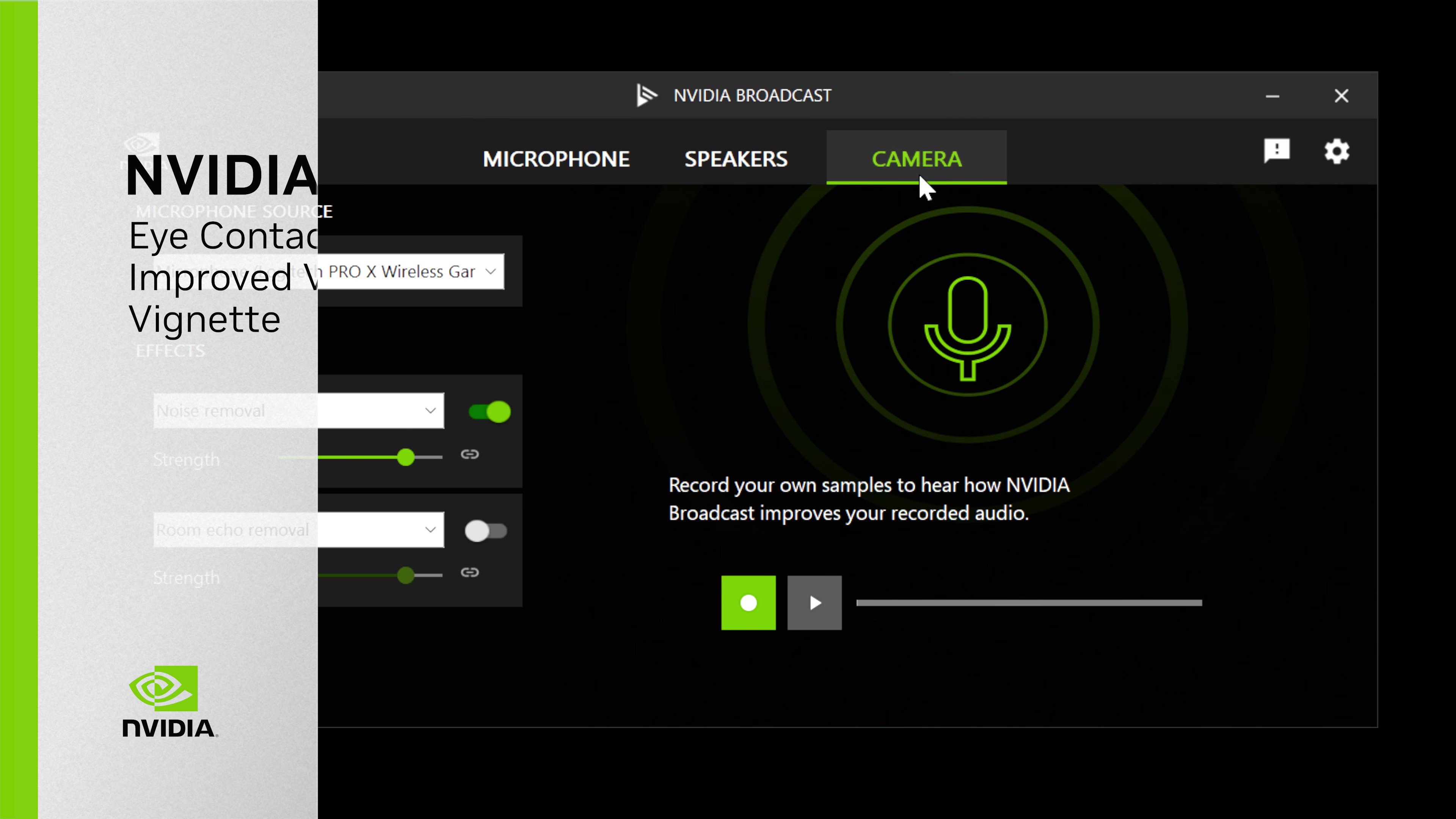Switch to the MICROPHONE tab

pyautogui.click(x=556, y=159)
